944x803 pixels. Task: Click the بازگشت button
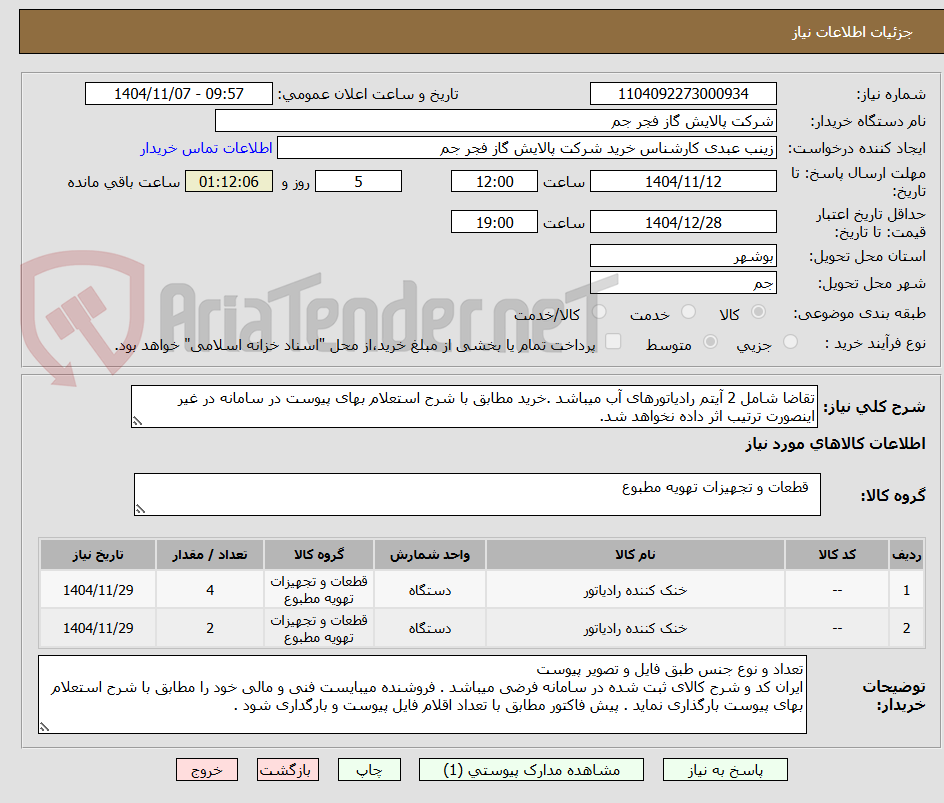pos(288,769)
